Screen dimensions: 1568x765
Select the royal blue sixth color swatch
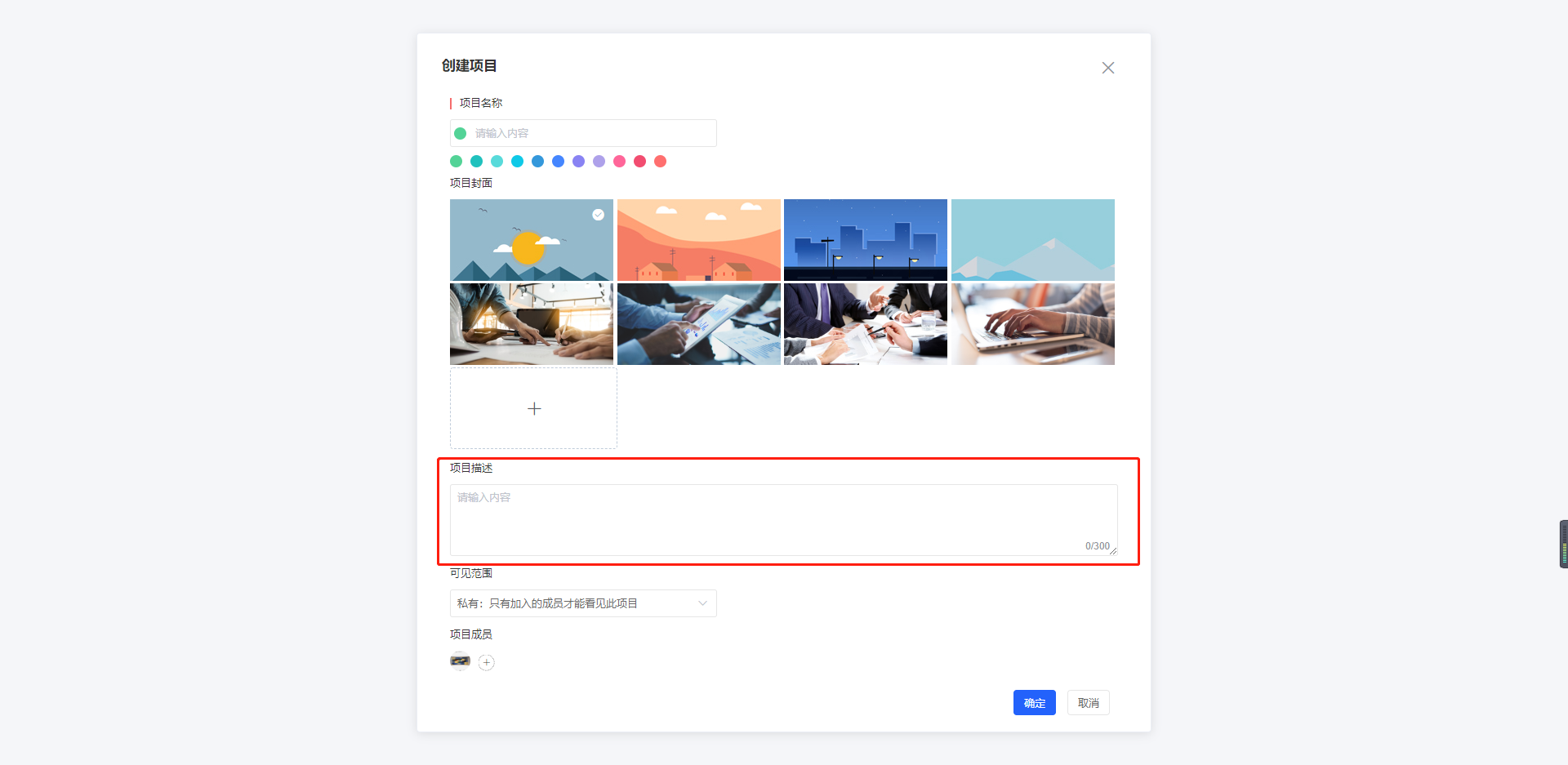(559, 162)
